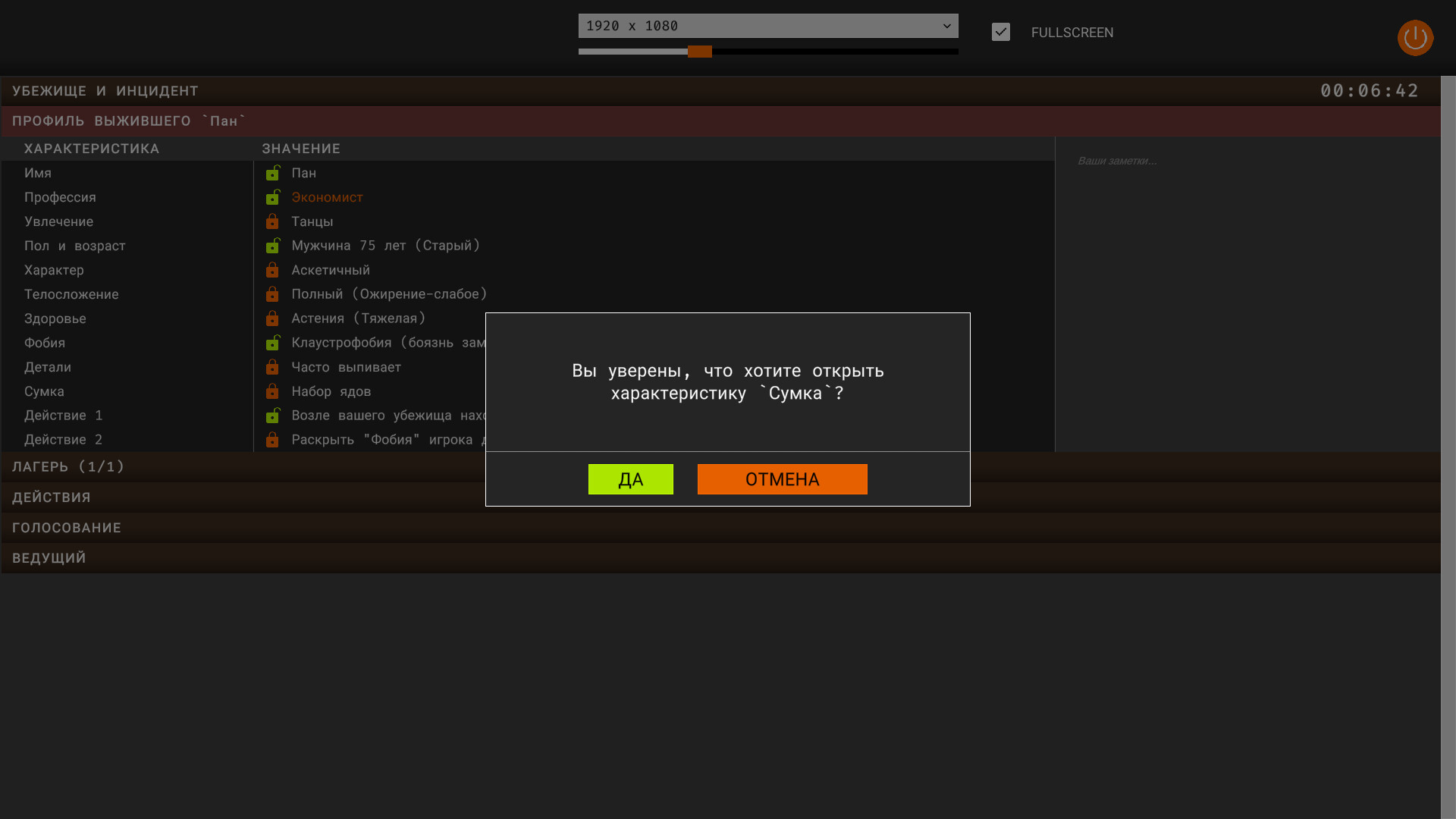Click the lock icon for Астения (Тяжелая)
The image size is (1456, 819).
(273, 318)
